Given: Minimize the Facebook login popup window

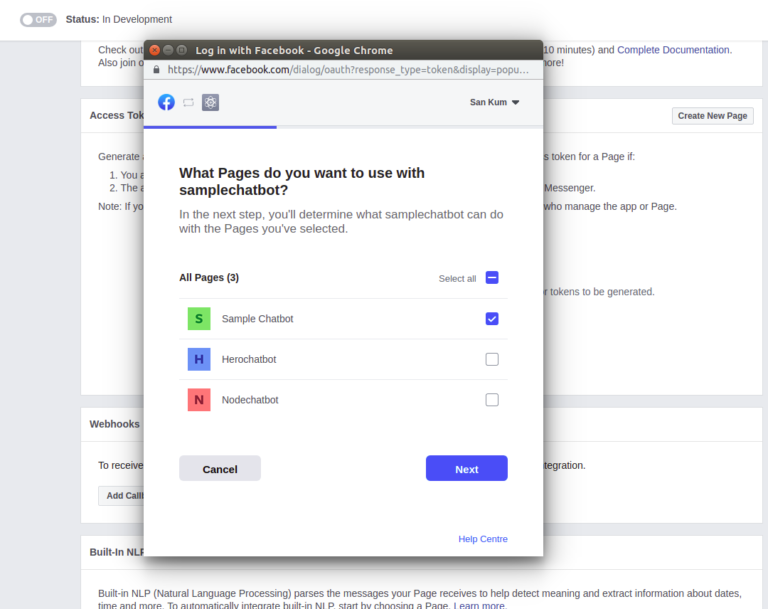Looking at the screenshot, I should [x=168, y=50].
